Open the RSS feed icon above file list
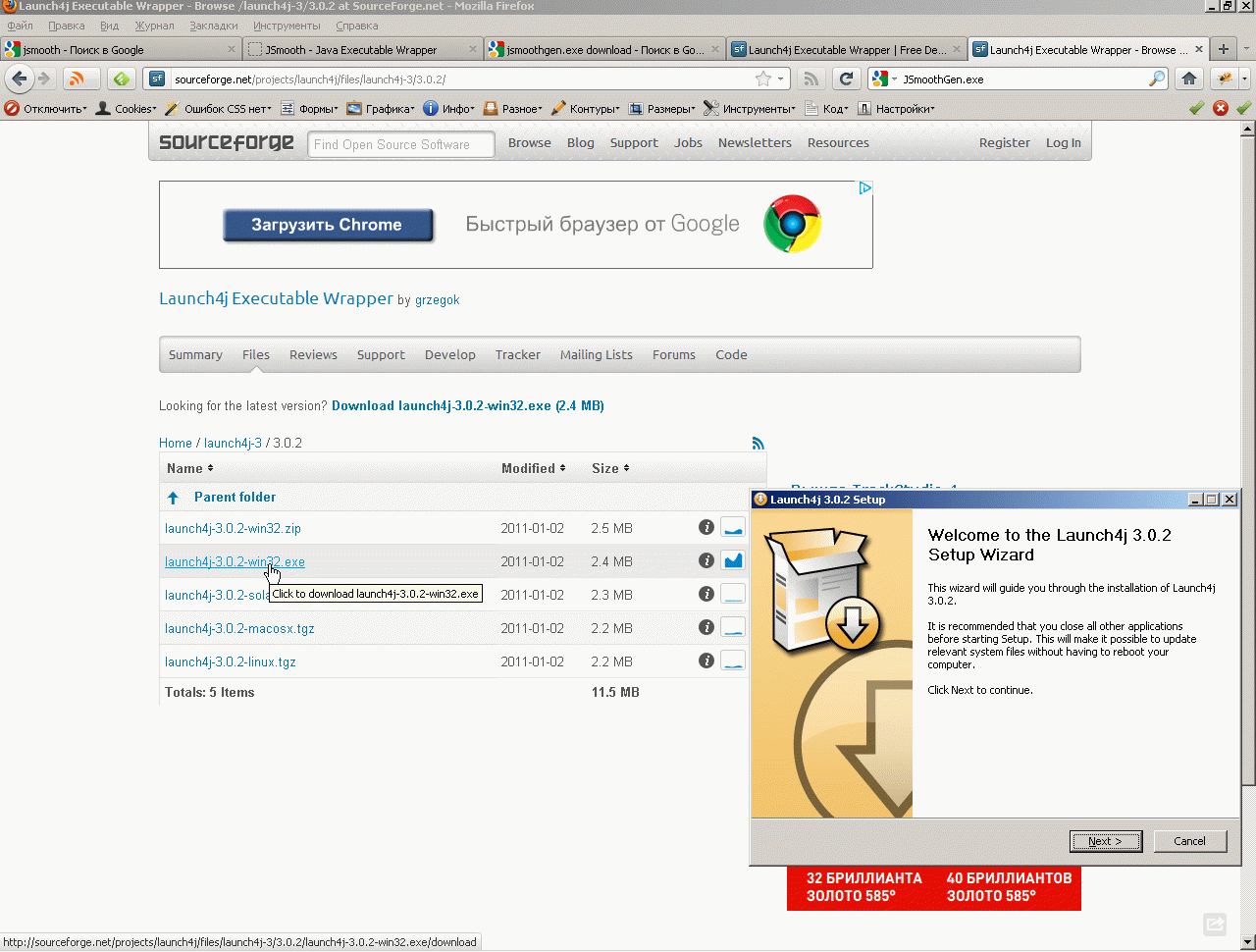The image size is (1256, 952). (x=758, y=444)
